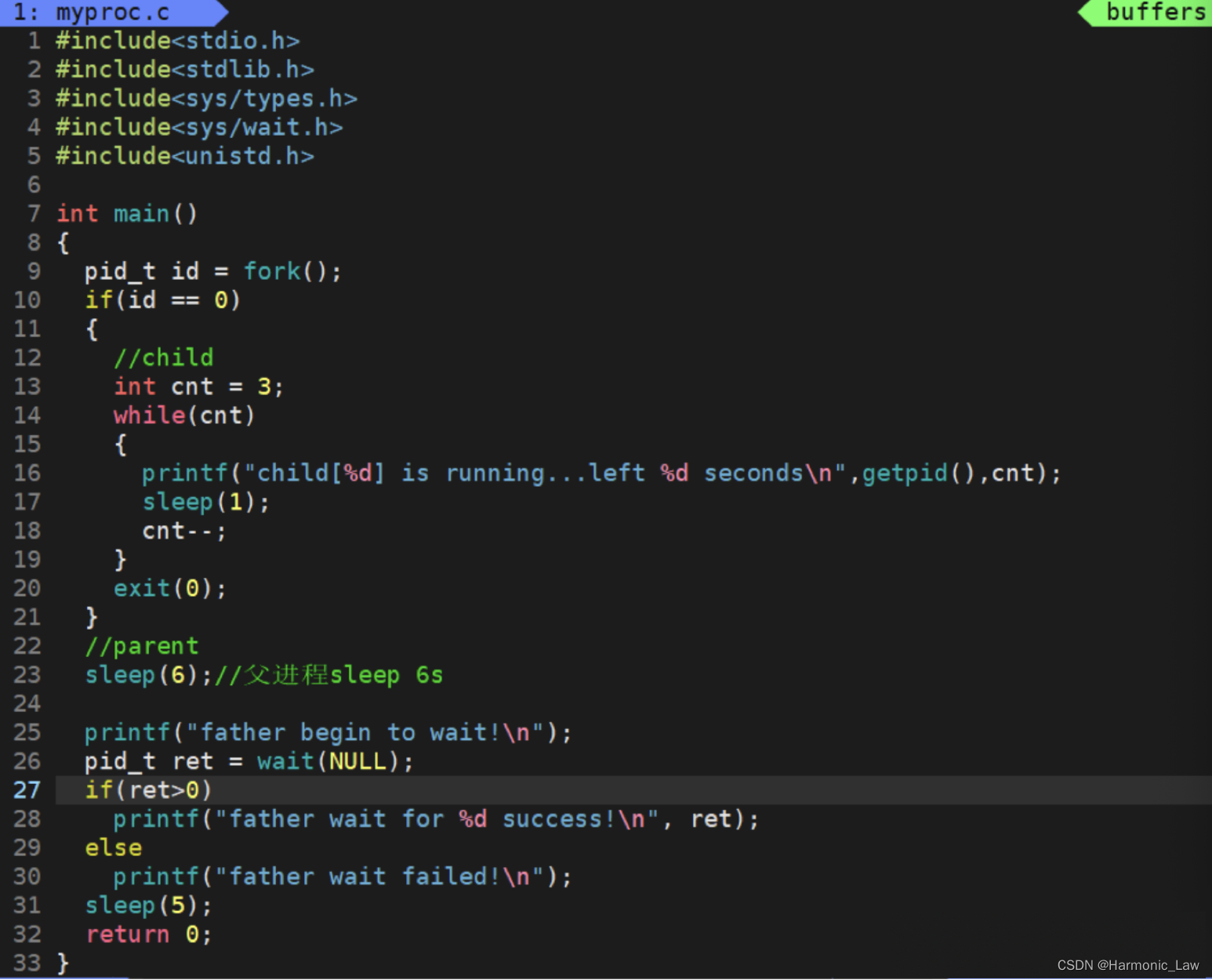
Task: Click the line 'pid_t ret = wait(NULL);'
Action: click(249, 762)
